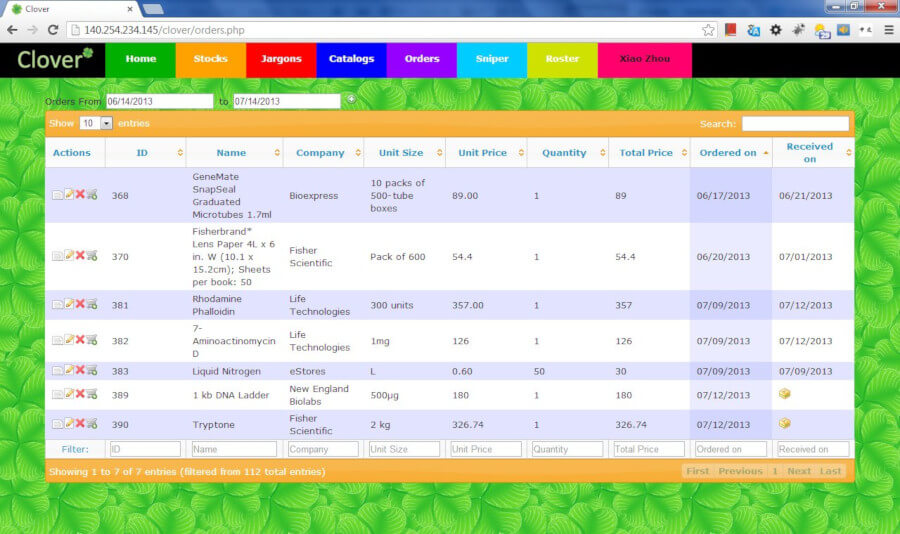Select page 1 in pagination
This screenshot has height=534, width=900.
click(x=775, y=471)
